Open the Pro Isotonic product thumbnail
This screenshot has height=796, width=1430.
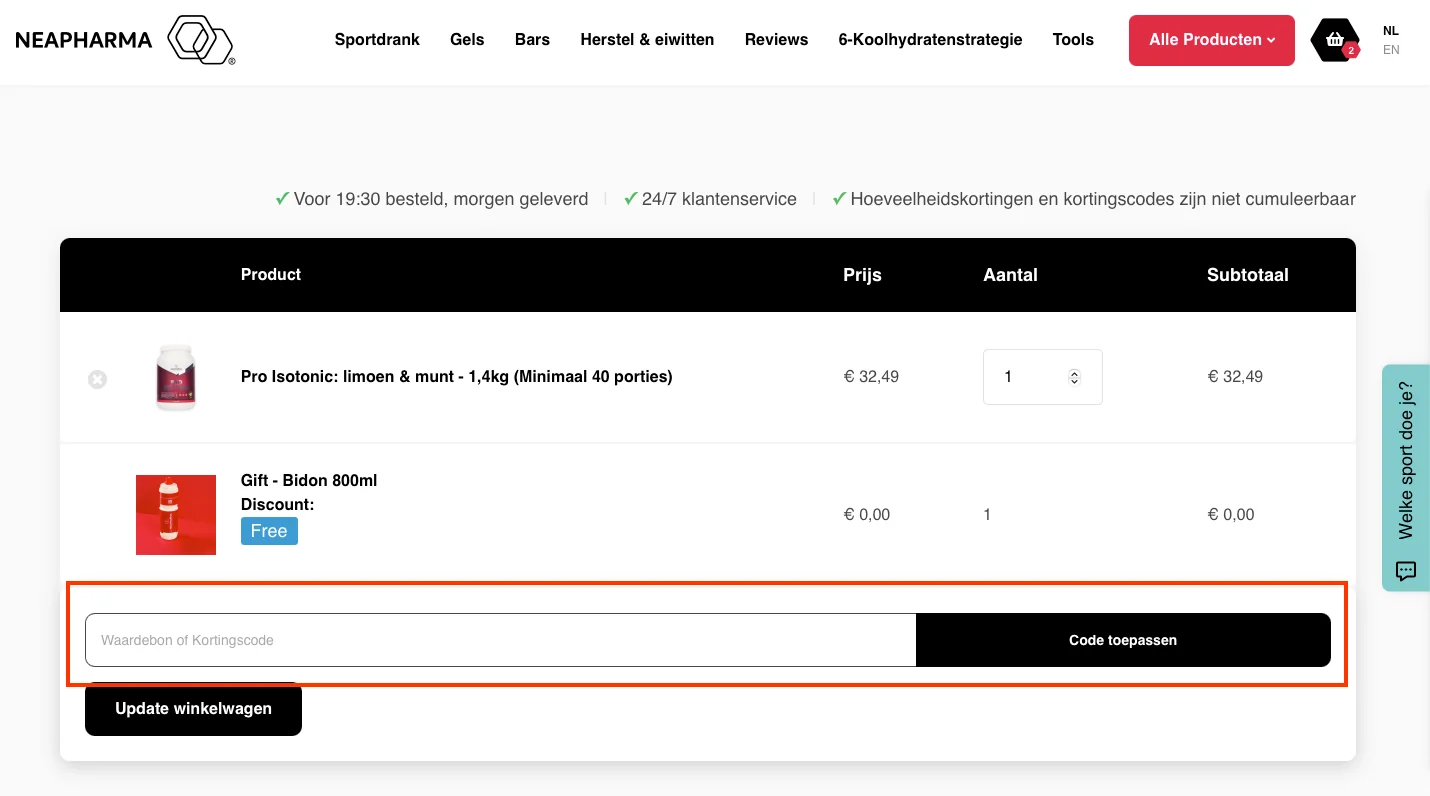point(176,377)
